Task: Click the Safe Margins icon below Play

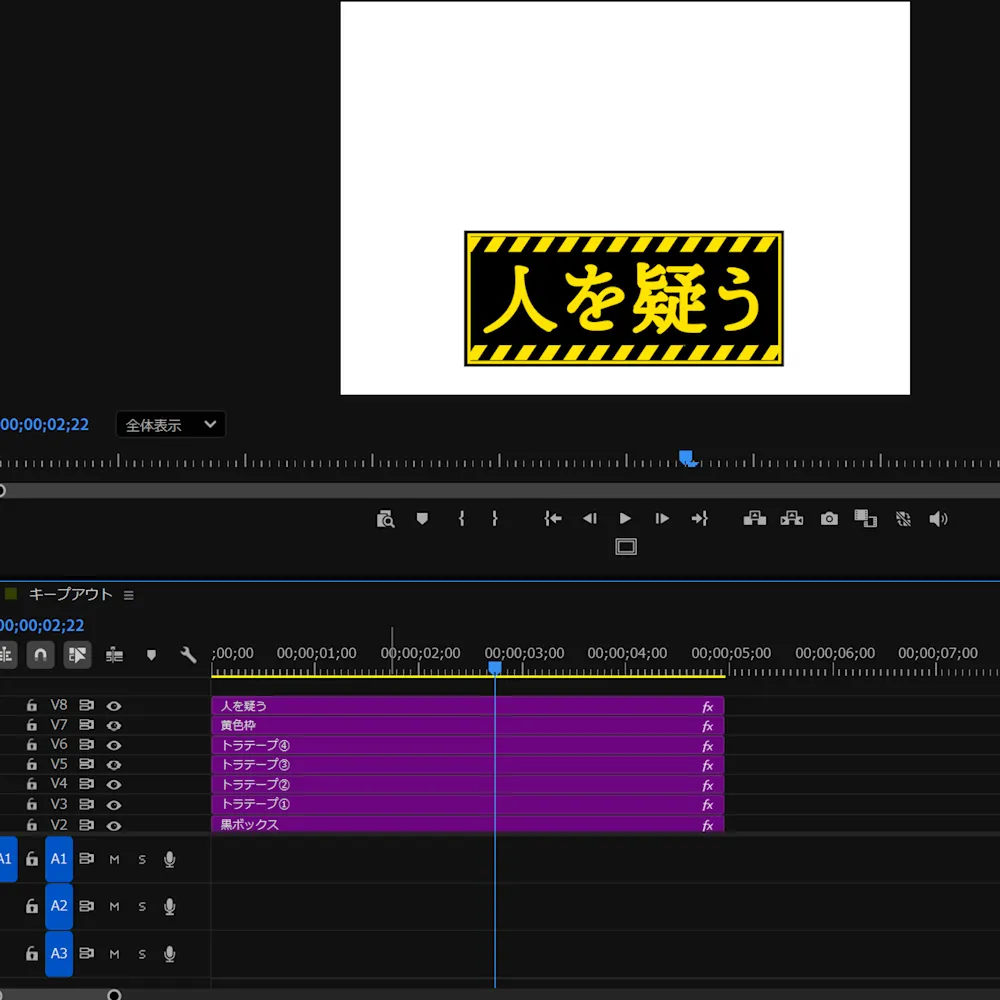Action: (x=626, y=547)
